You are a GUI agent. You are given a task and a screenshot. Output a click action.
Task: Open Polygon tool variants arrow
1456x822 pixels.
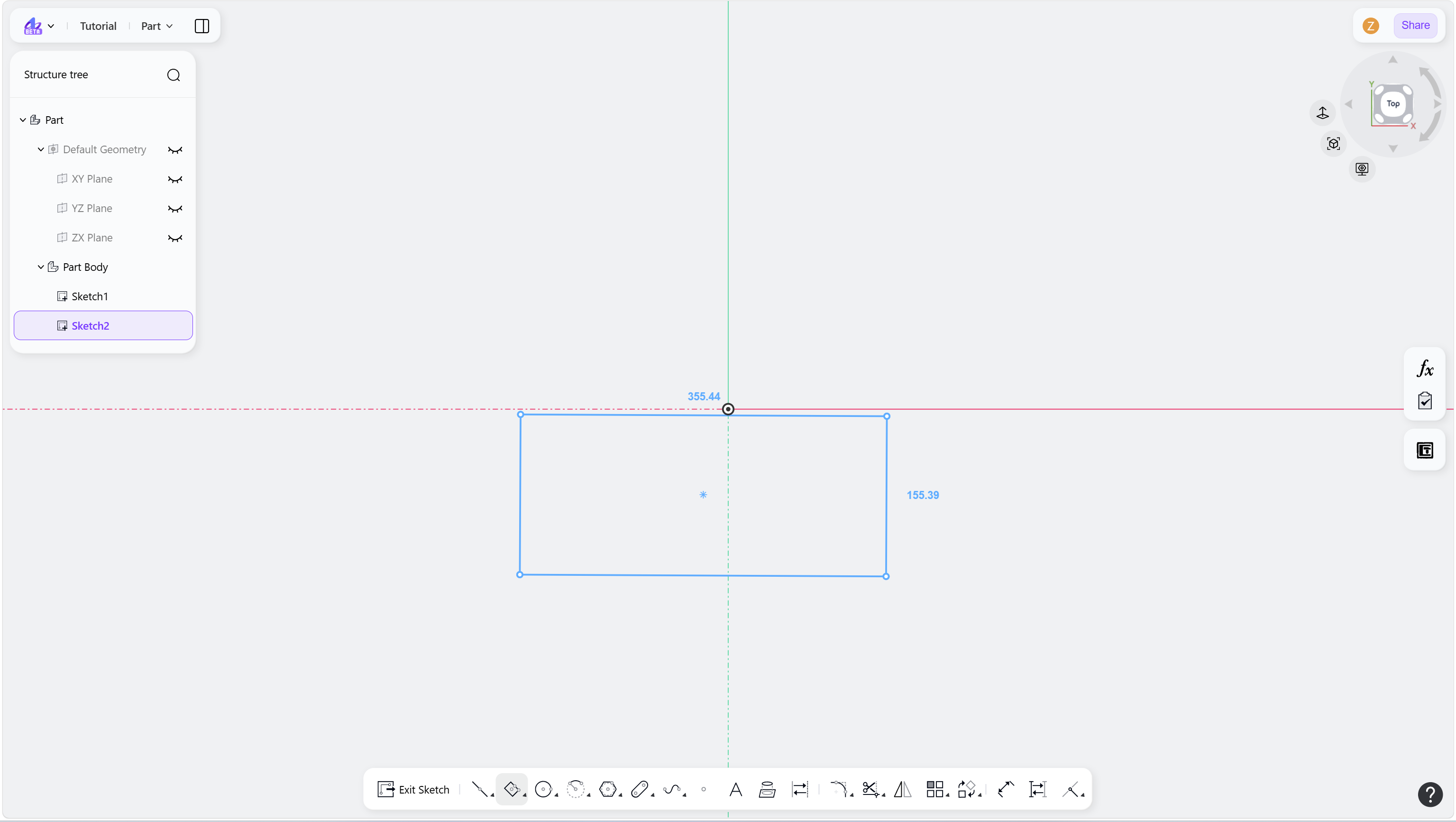pos(621,795)
